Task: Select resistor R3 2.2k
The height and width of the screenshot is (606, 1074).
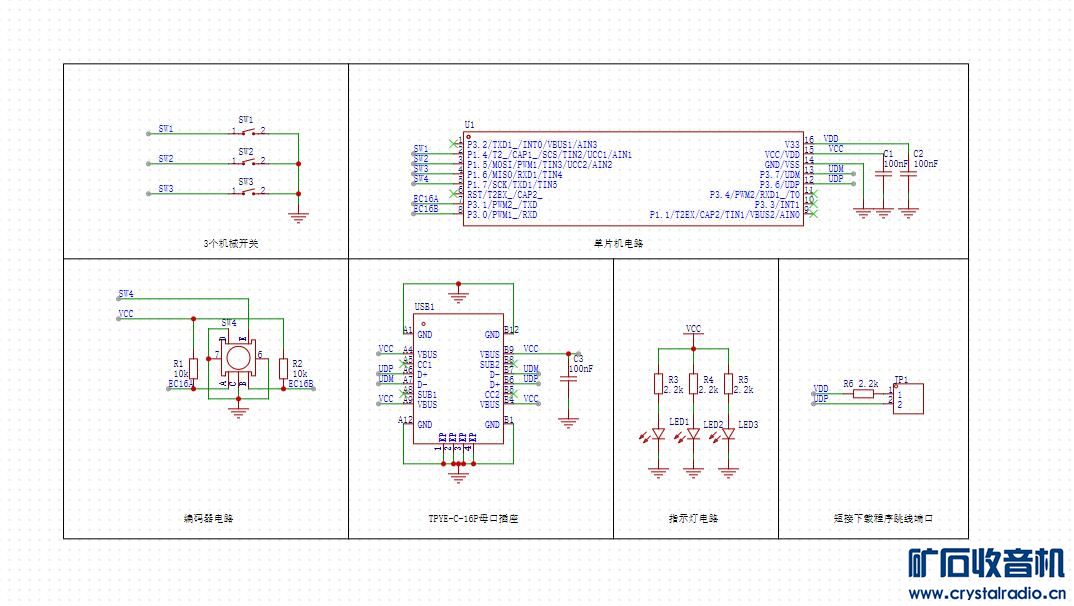Action: click(x=659, y=383)
